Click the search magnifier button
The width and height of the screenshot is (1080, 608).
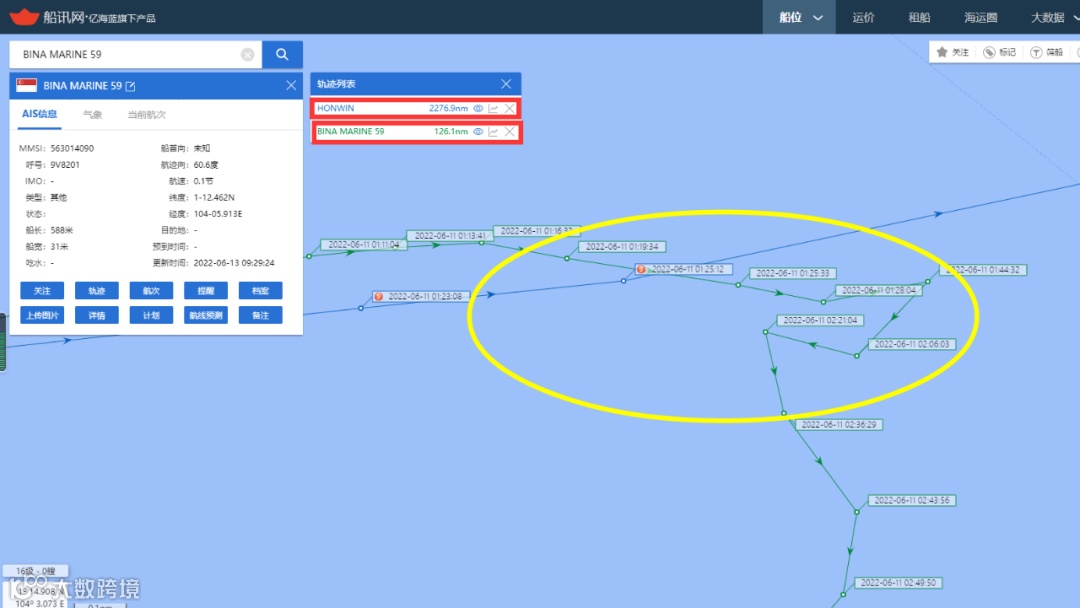tap(282, 54)
